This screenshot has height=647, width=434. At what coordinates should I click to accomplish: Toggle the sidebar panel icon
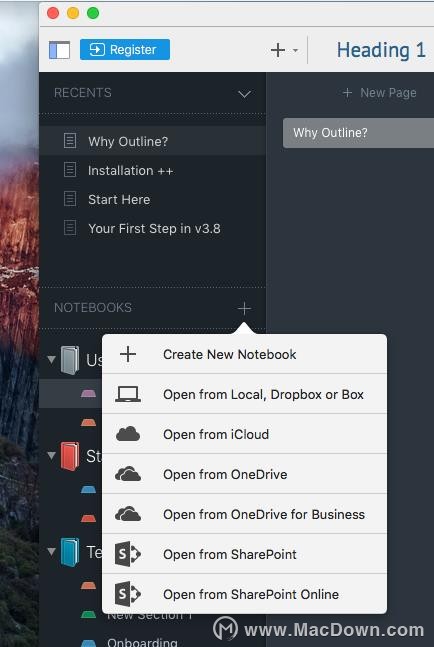(x=59, y=50)
